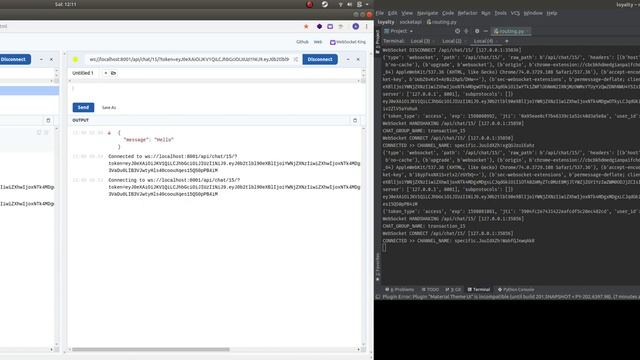The width and height of the screenshot is (640, 360).
Task: Focus the WebSocket URL input field
Action: coord(189,59)
